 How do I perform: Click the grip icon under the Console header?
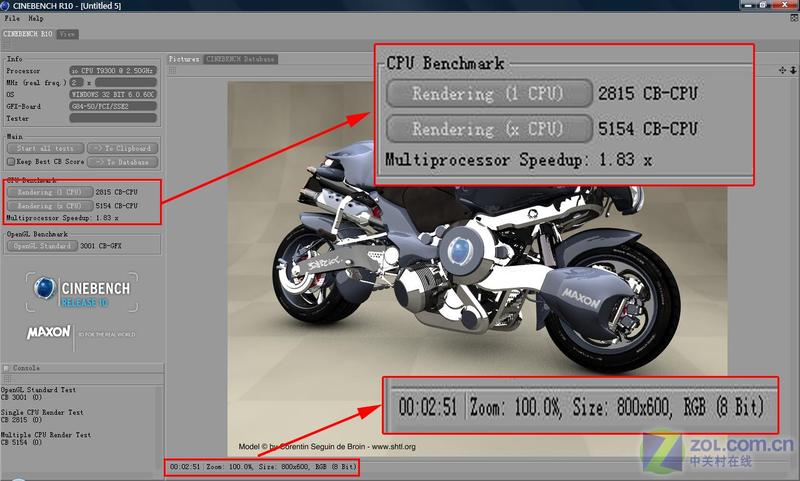point(7,378)
